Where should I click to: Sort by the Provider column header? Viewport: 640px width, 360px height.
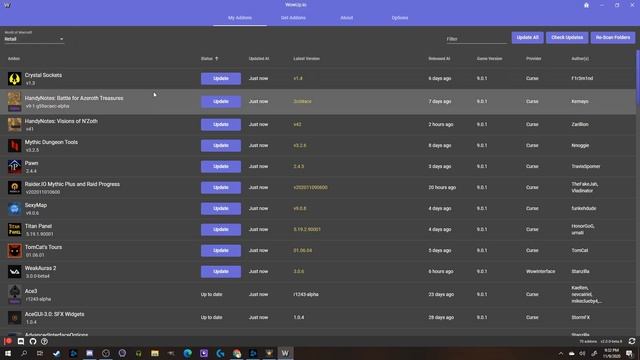533,59
